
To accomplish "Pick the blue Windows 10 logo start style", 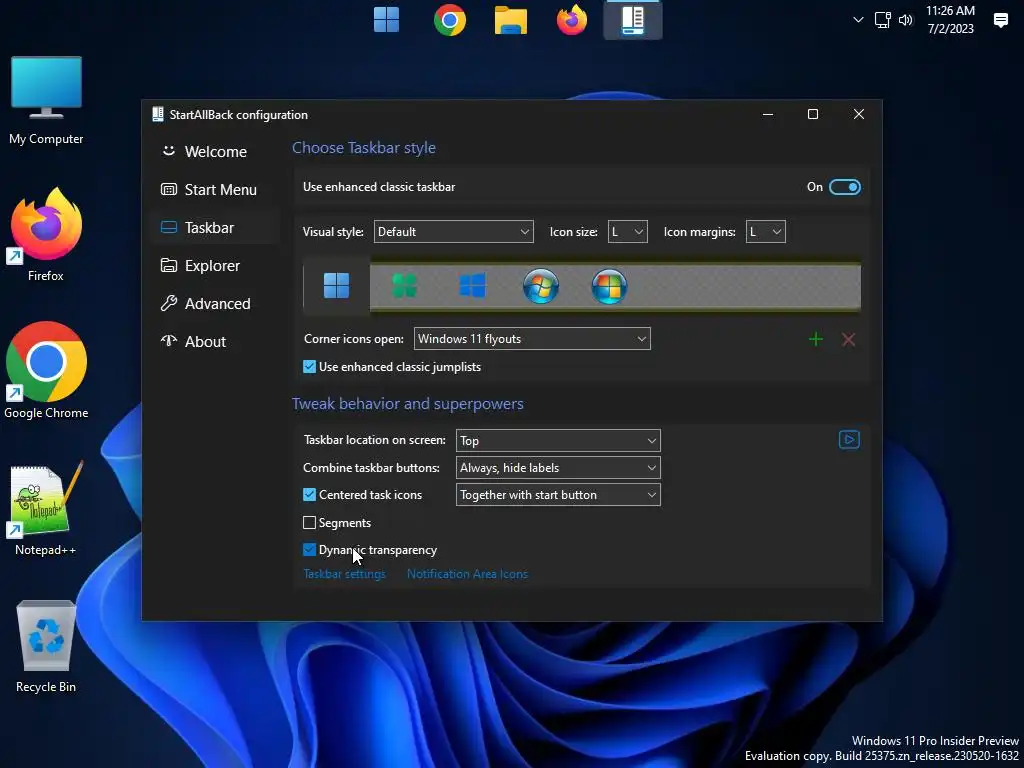I will [472, 285].
